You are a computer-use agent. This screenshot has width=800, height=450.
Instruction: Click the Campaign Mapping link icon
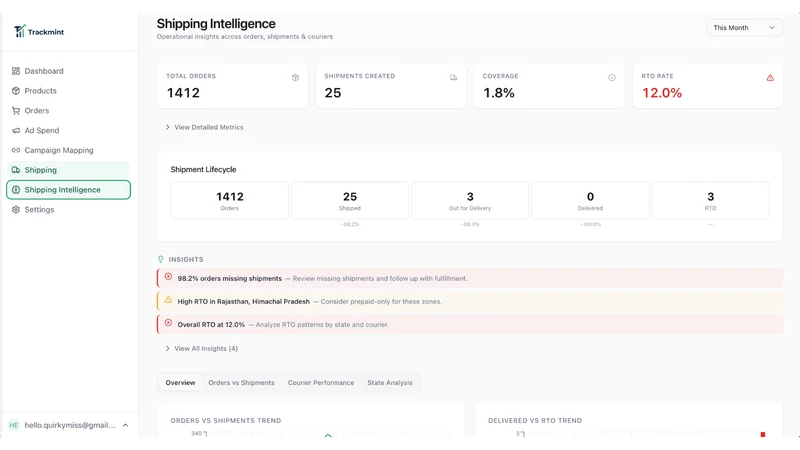point(16,151)
